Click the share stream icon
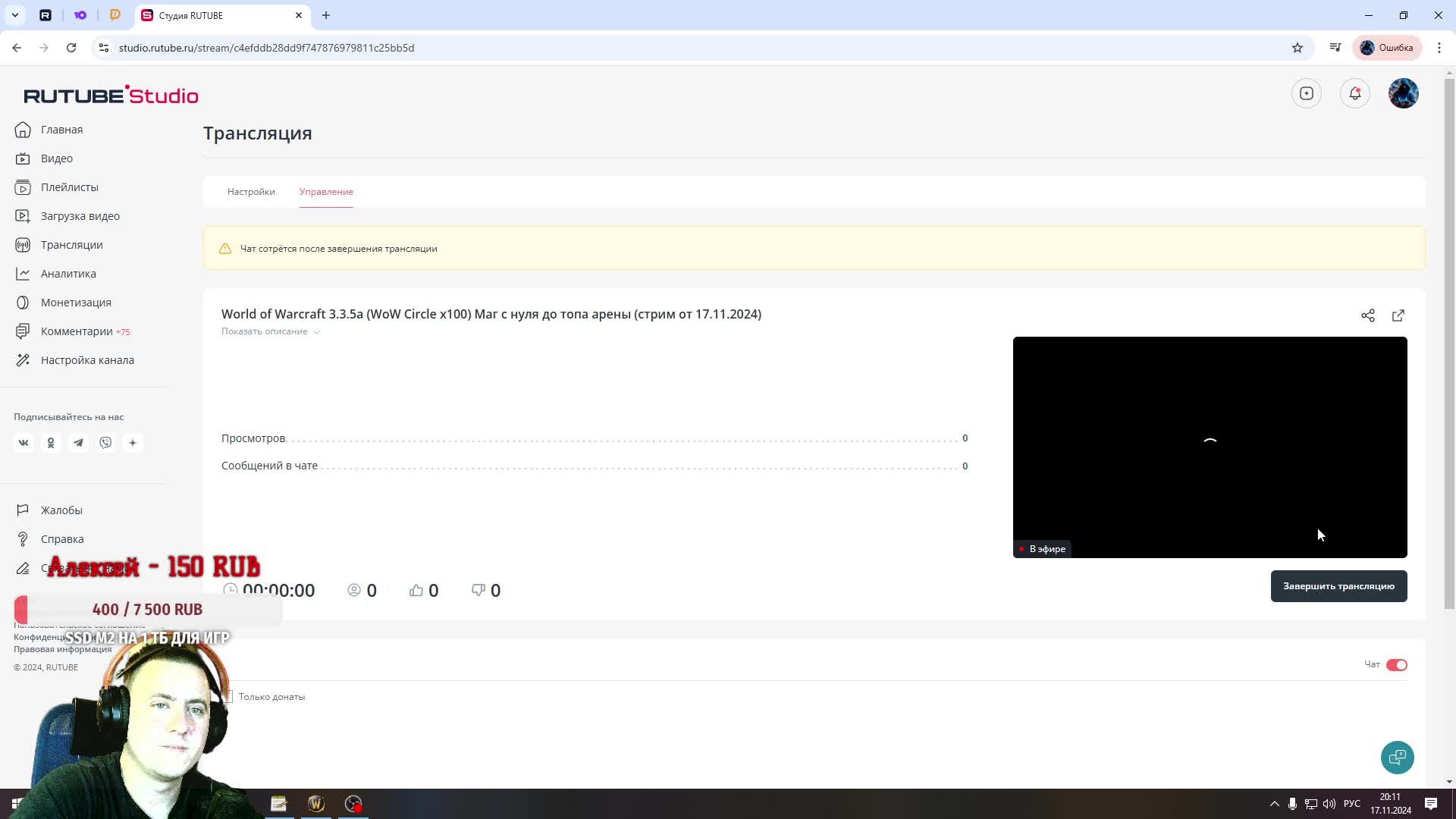1456x819 pixels. 1368,315
